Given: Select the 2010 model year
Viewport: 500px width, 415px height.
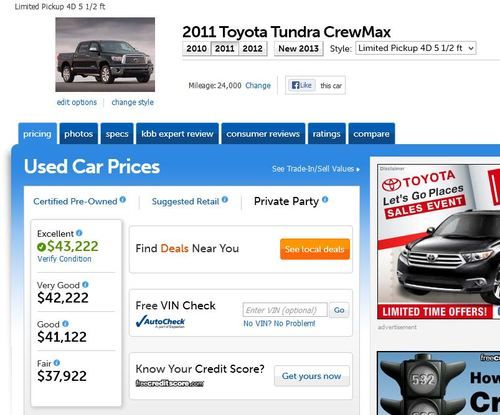Looking at the screenshot, I should pyautogui.click(x=197, y=49).
